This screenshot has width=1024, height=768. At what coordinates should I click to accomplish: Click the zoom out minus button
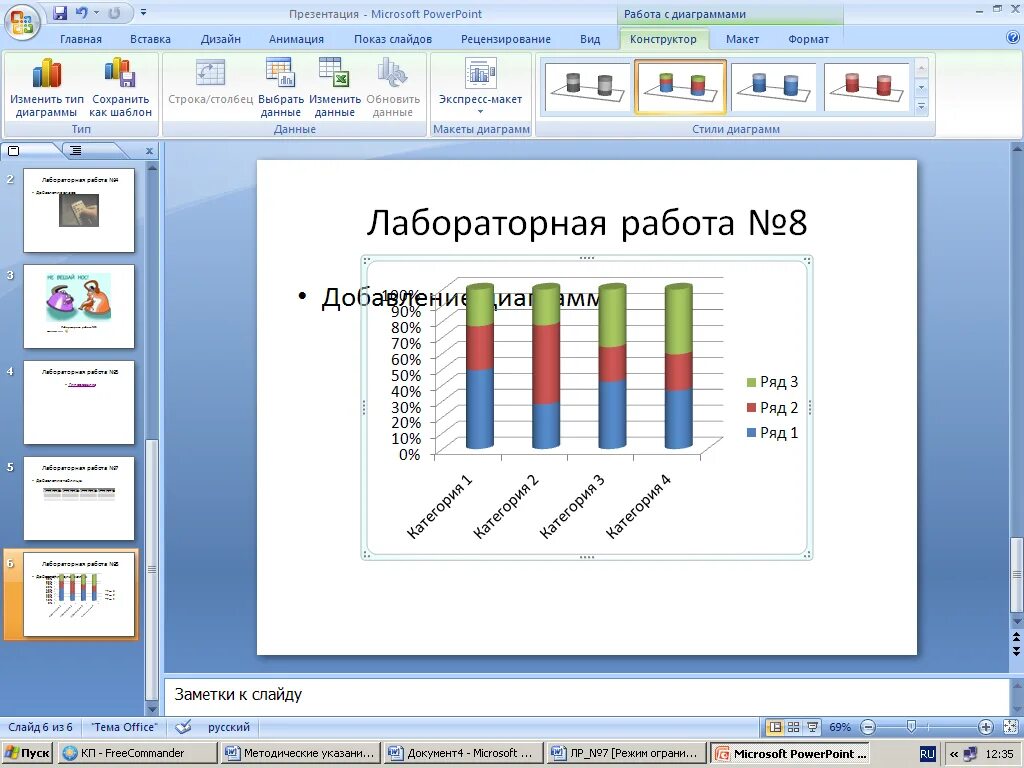pyautogui.click(x=868, y=727)
